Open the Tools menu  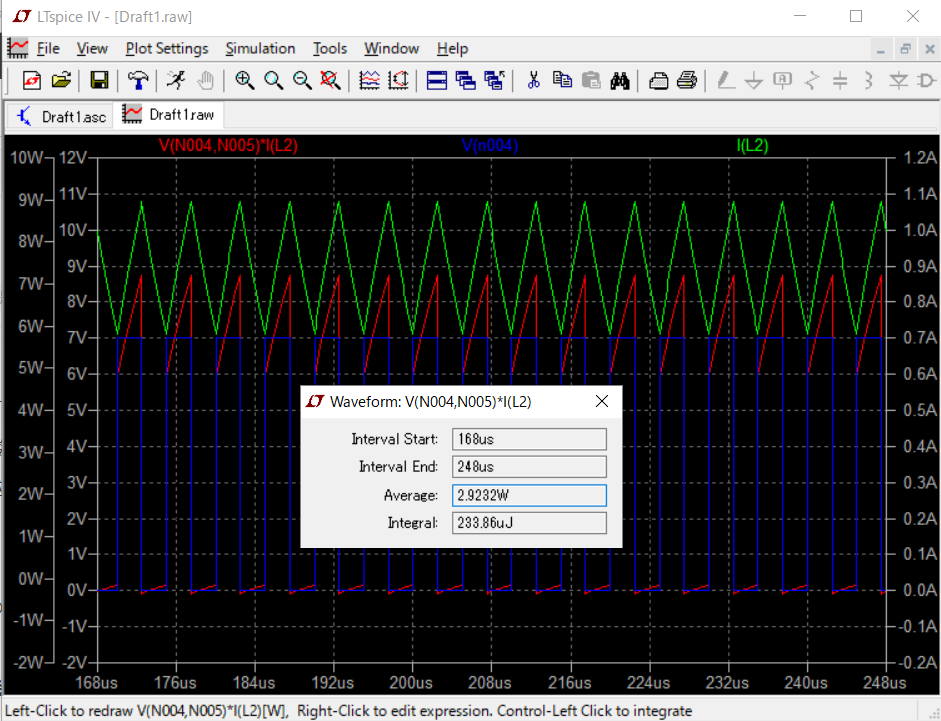tap(330, 49)
